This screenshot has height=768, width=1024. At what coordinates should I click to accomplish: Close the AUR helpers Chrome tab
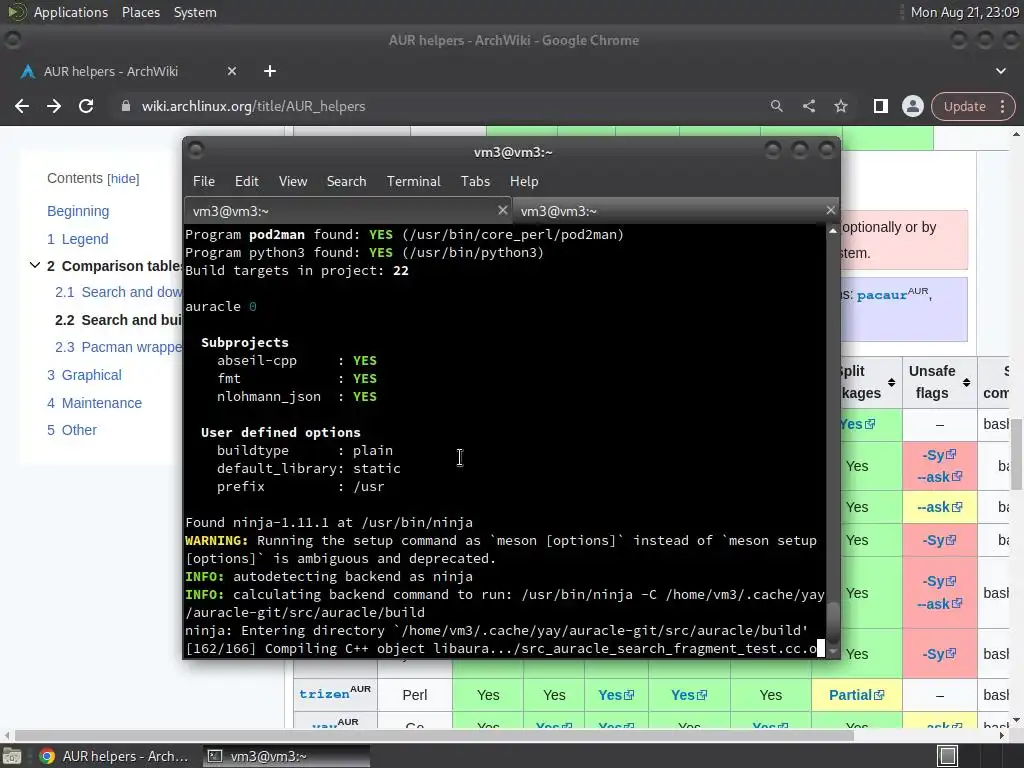[232, 71]
